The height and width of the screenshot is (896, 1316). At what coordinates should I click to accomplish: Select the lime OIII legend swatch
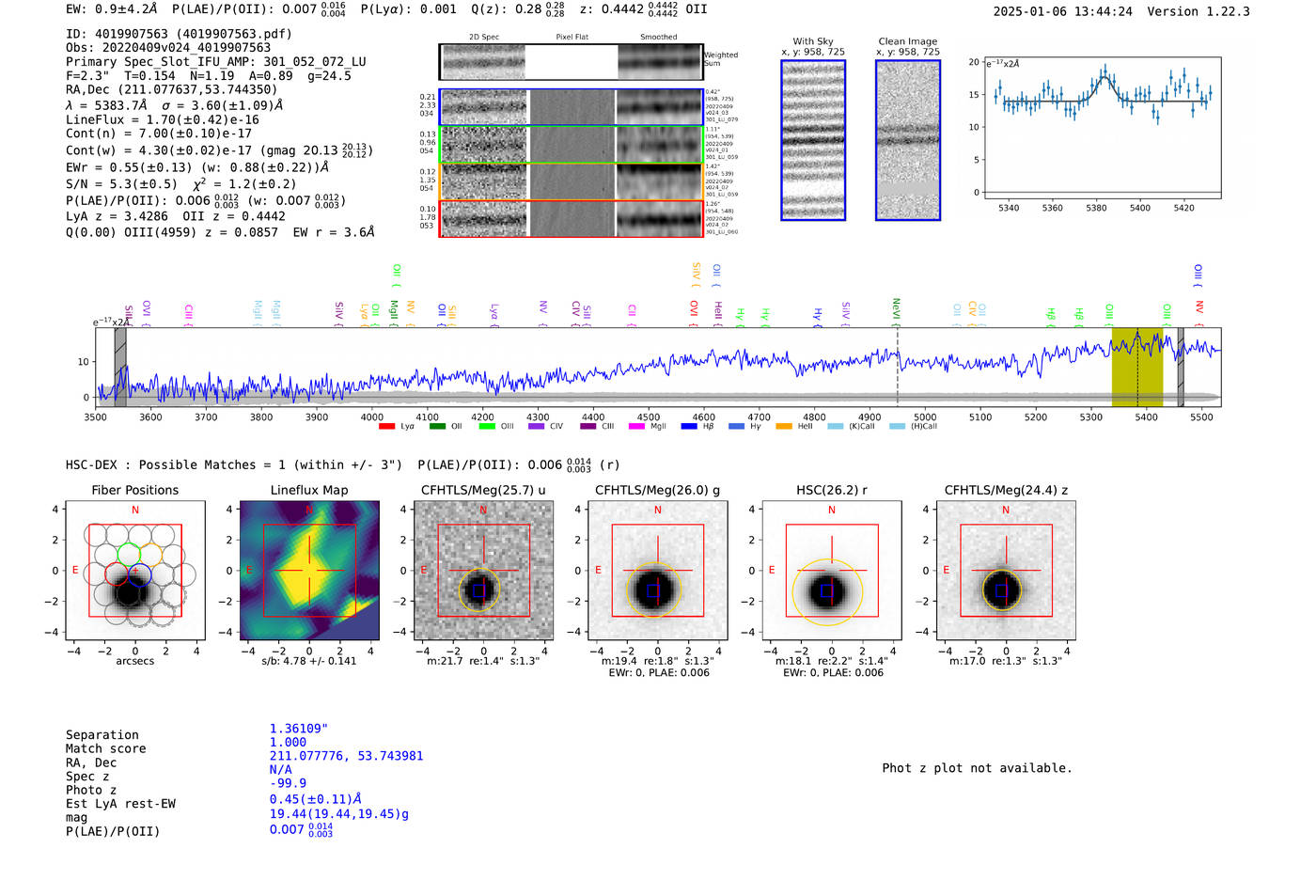487,427
